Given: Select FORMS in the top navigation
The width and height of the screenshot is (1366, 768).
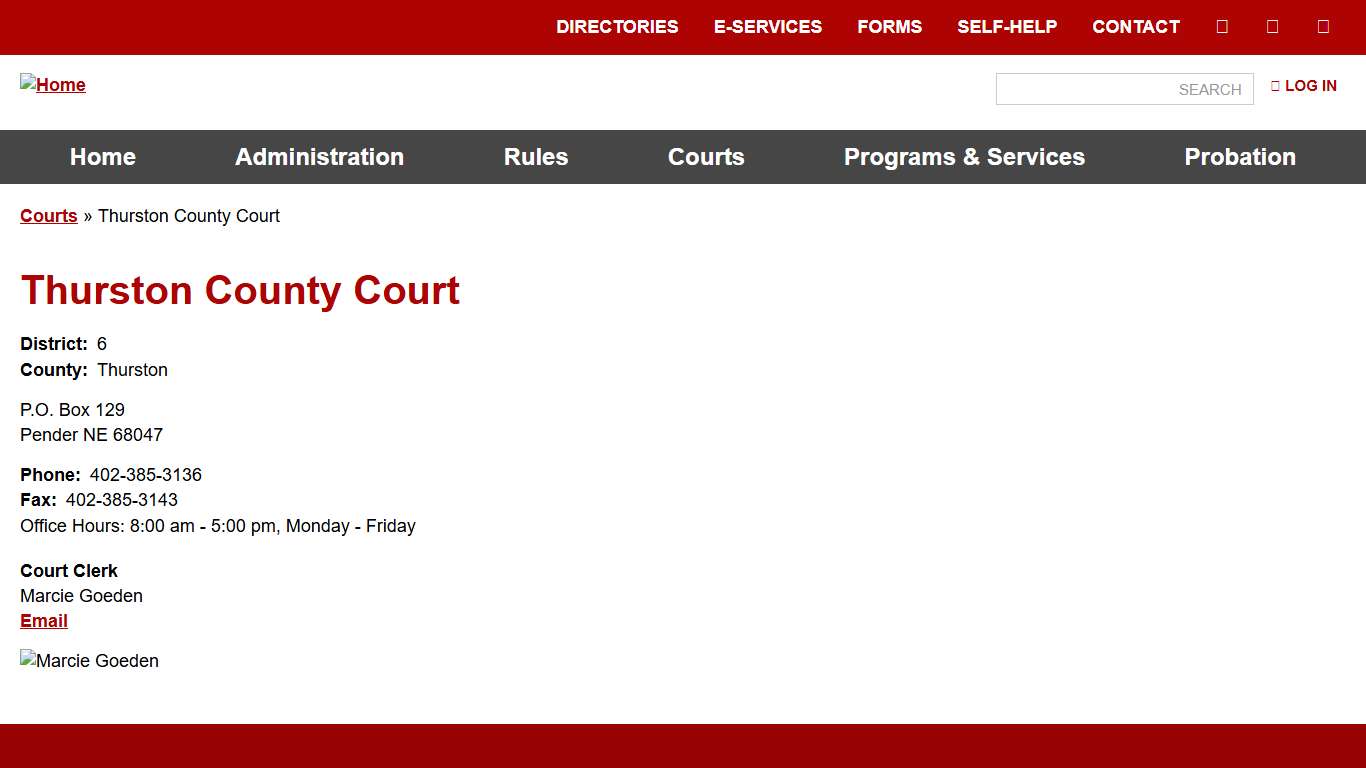Looking at the screenshot, I should coord(889,27).
